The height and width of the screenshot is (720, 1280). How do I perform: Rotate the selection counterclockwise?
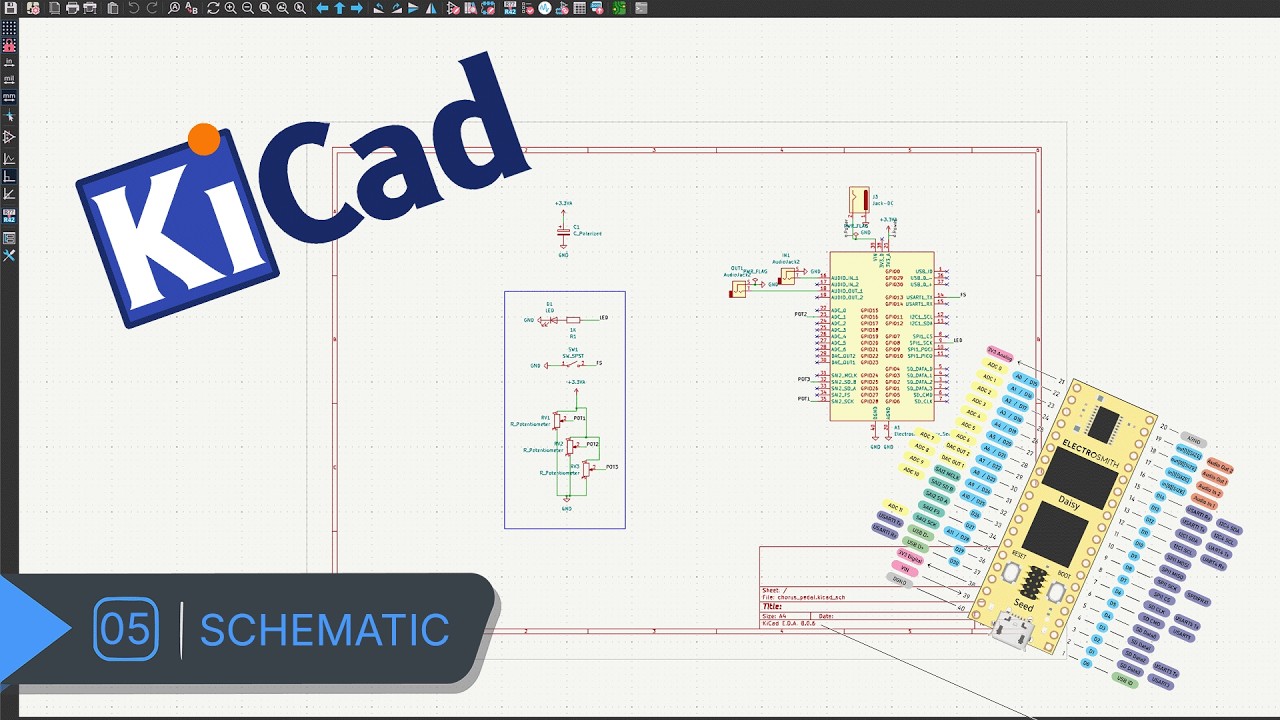click(379, 8)
